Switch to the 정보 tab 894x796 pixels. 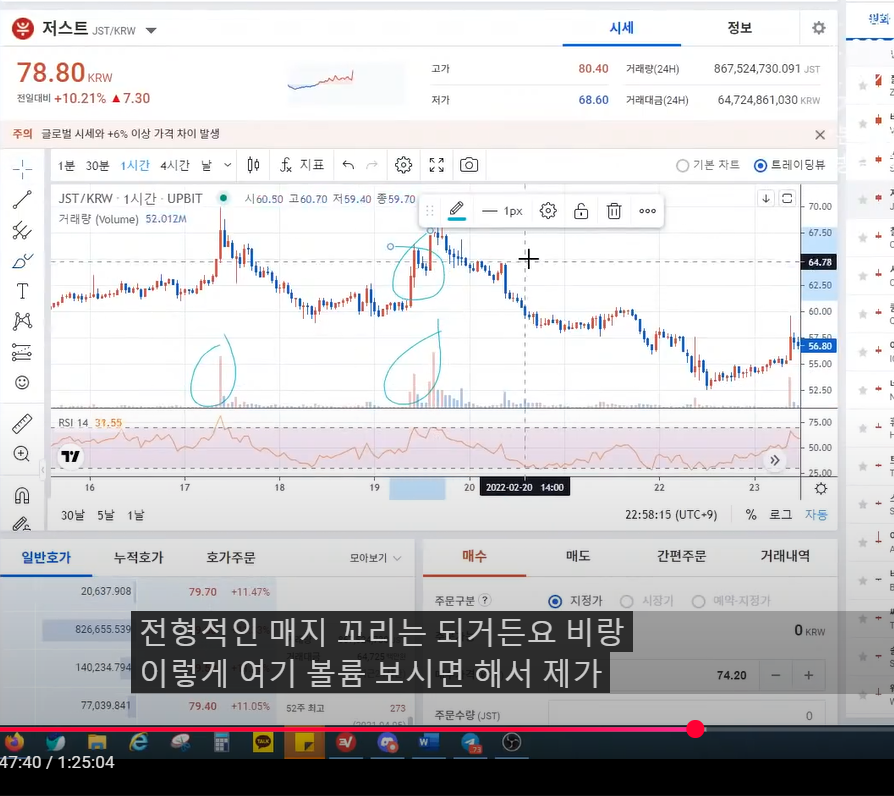tap(739, 28)
